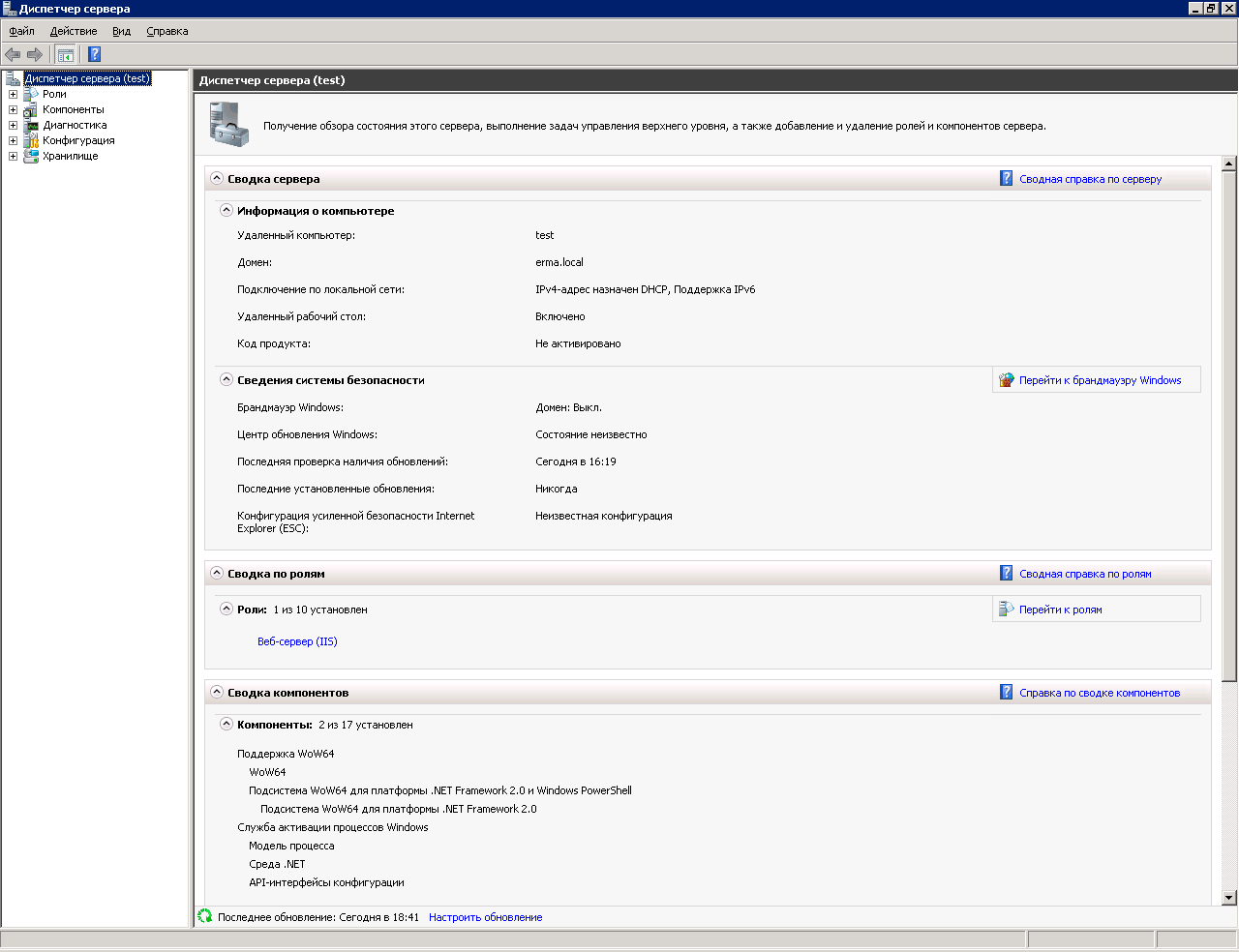This screenshot has height=952, width=1239.
Task: Click help icon next to Сводная справка по серверу
Action: 1007,178
